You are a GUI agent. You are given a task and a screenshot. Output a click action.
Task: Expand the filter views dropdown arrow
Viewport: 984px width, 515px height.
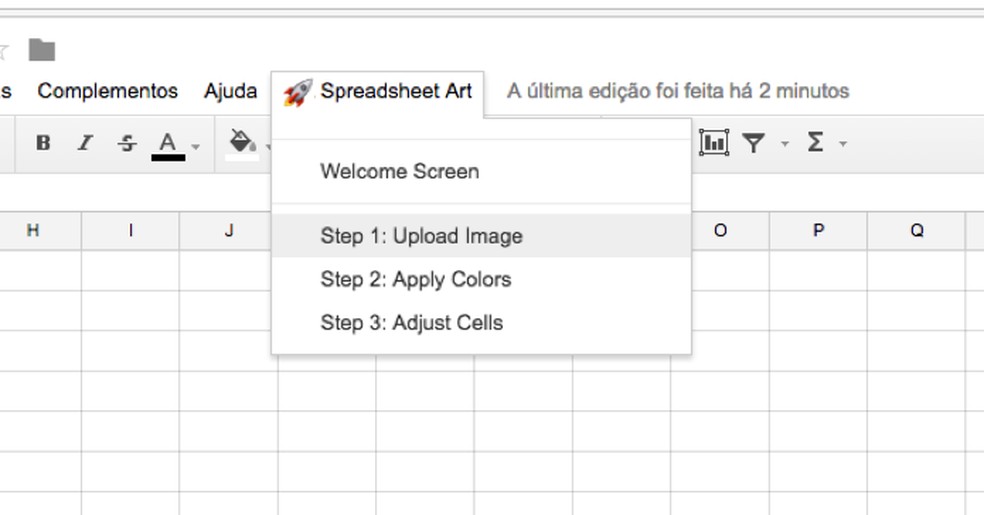click(785, 145)
